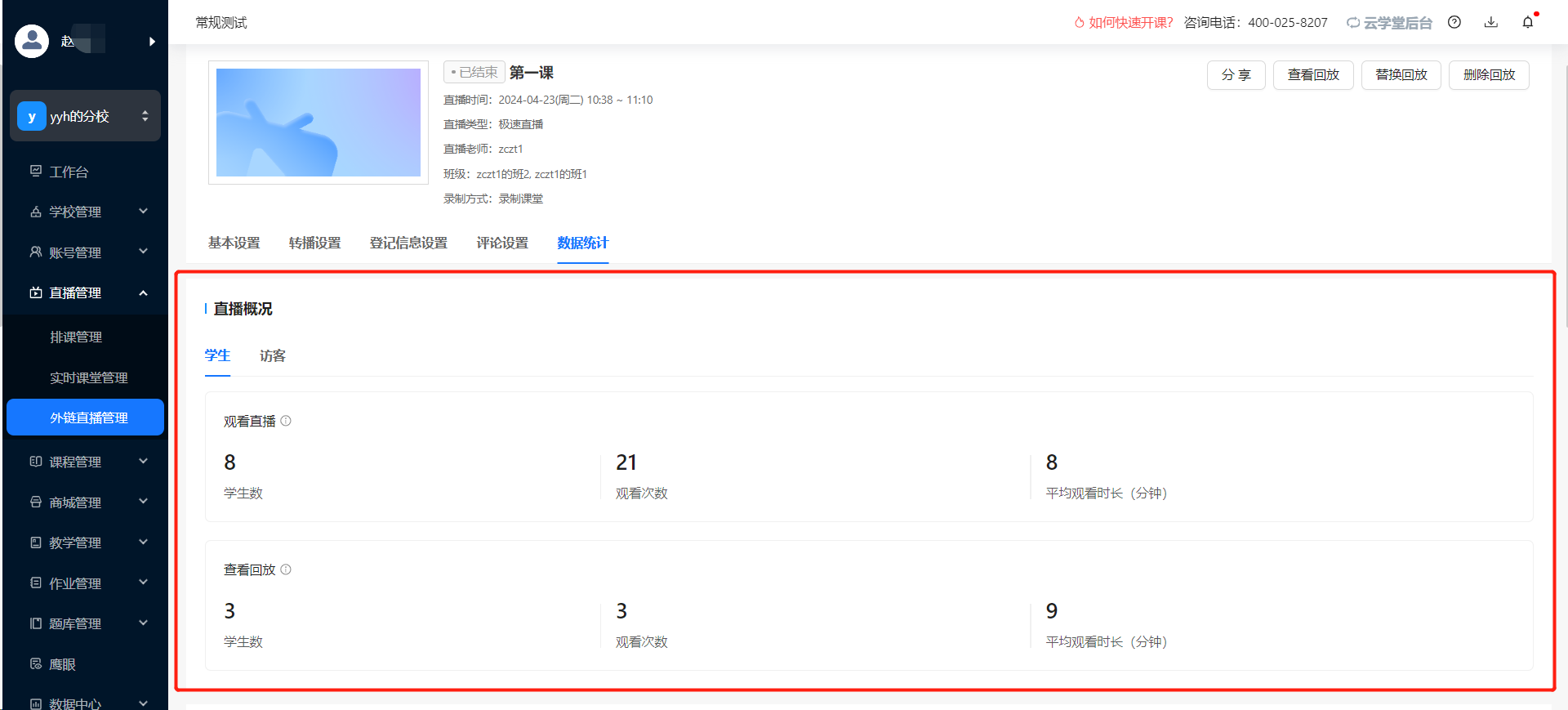The width and height of the screenshot is (1568, 710).
Task: Switch to the 登记信息设置 tab
Action: click(x=409, y=243)
